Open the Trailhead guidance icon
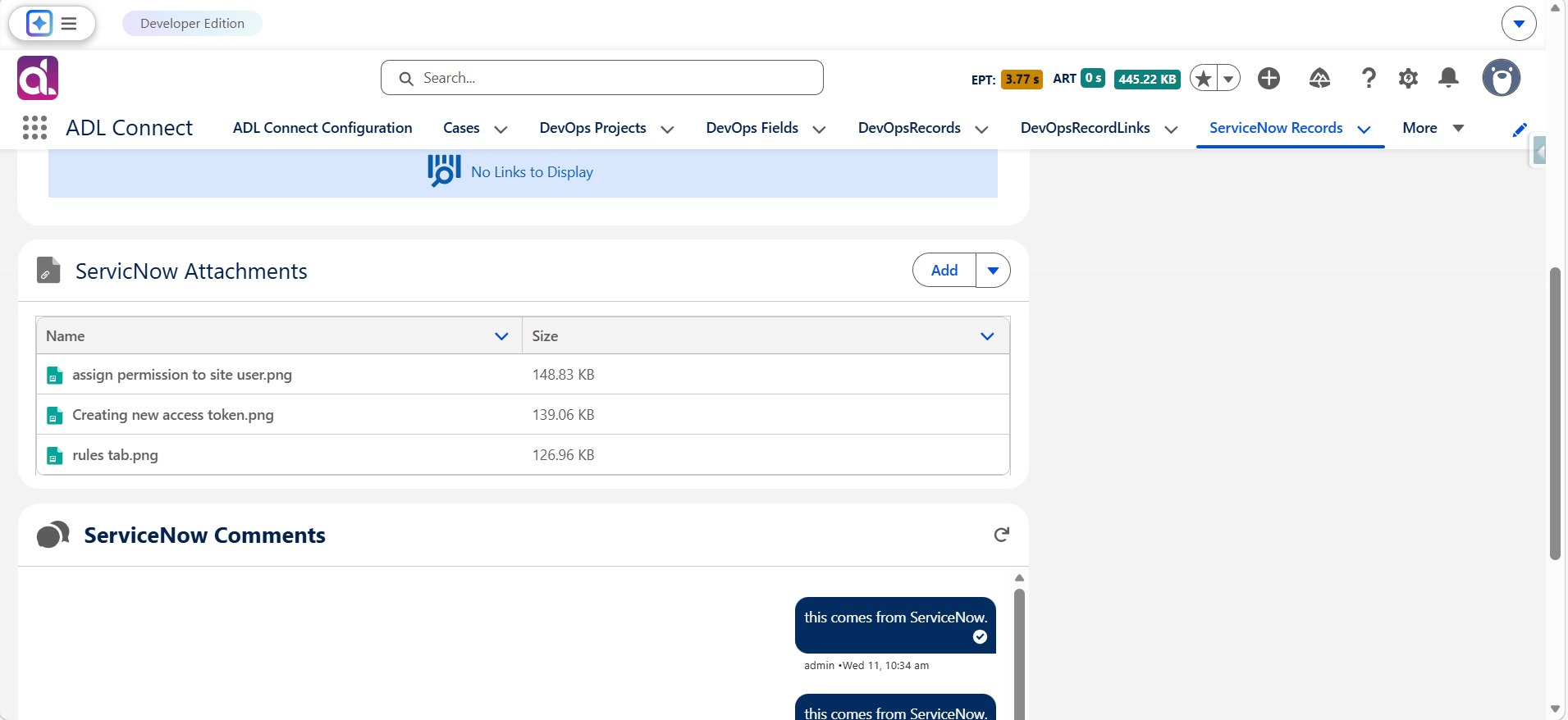1568x720 pixels. (x=1319, y=78)
